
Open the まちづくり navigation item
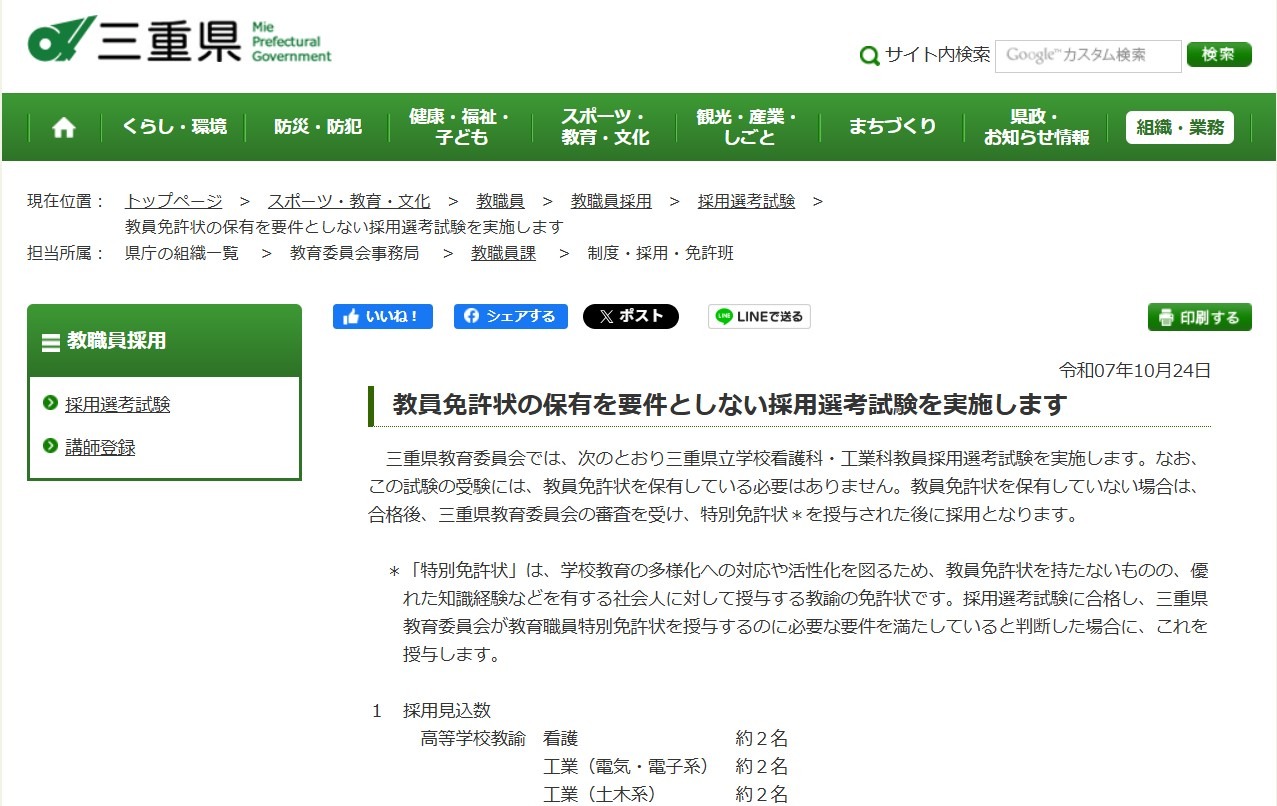pos(891,126)
